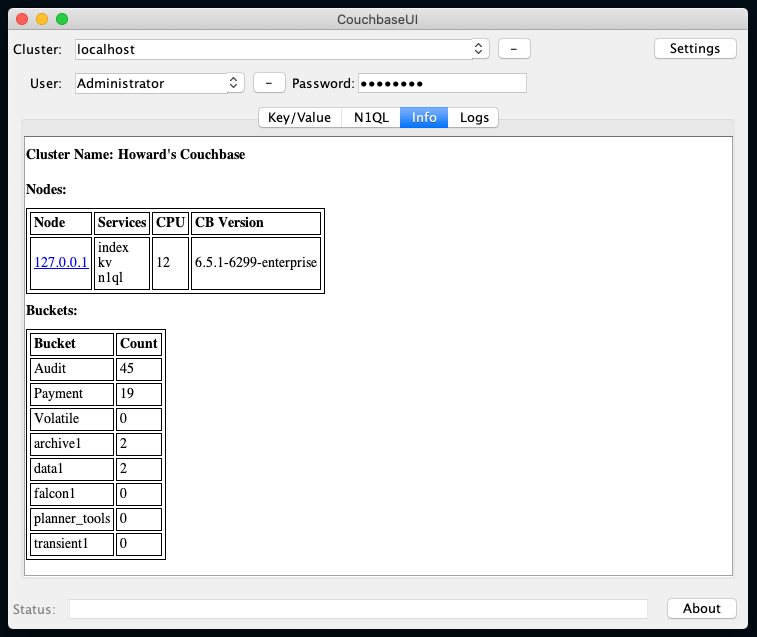Click the Services column header
Viewport: 757px width, 637px height.
[x=122, y=223]
